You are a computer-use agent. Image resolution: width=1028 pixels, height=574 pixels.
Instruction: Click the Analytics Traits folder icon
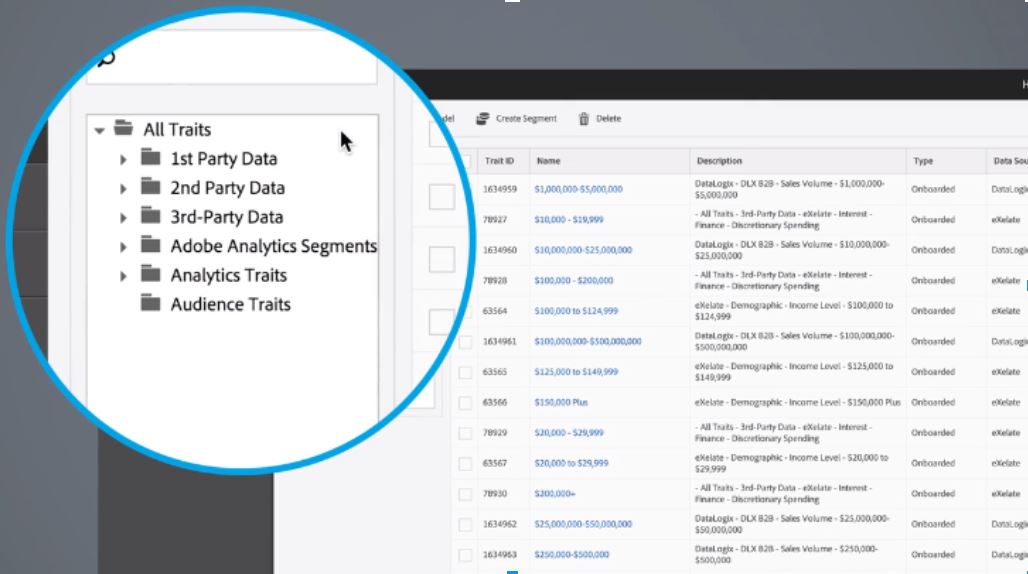(x=151, y=274)
